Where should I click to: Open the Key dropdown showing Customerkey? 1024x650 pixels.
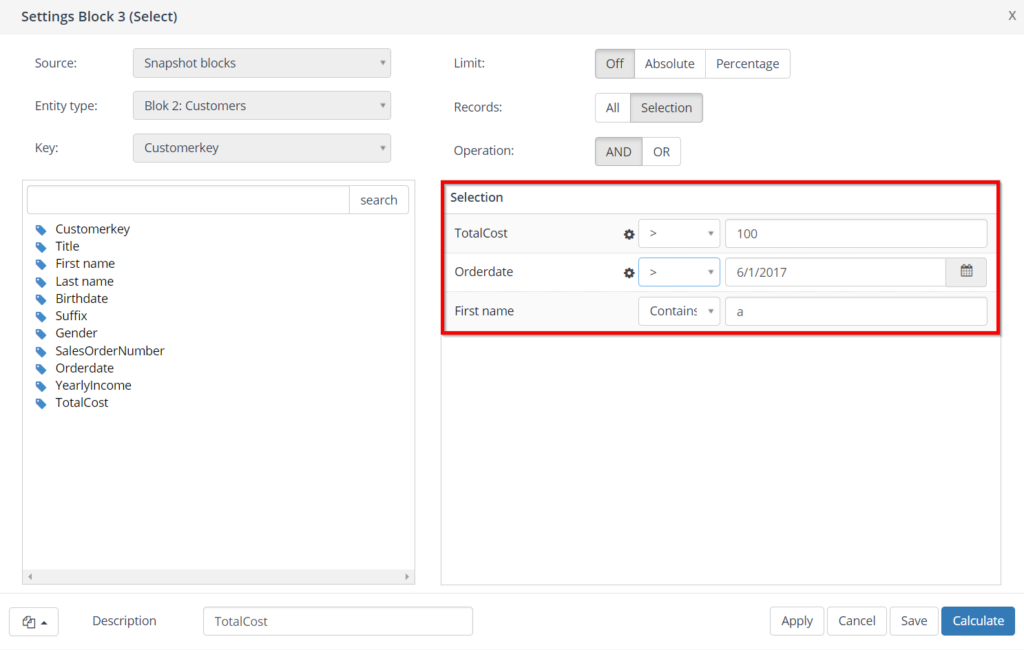pos(262,148)
